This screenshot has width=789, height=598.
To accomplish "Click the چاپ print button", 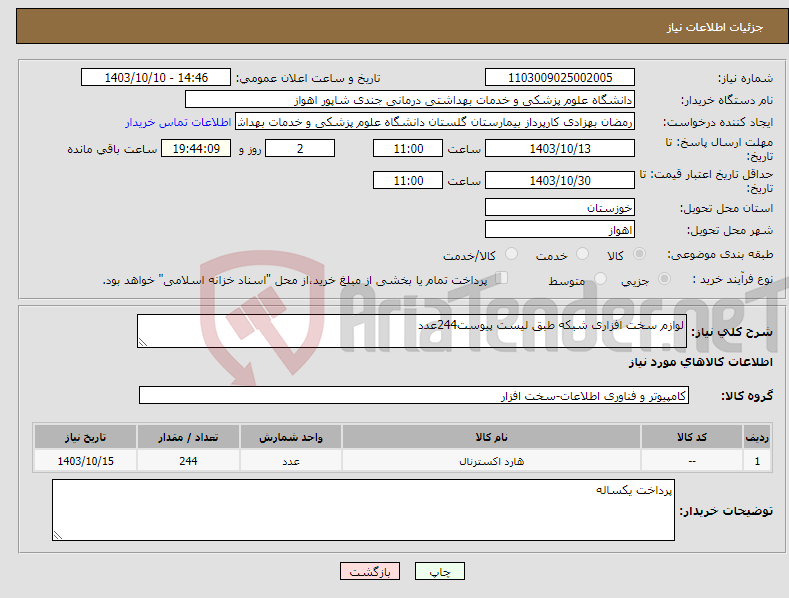I will click(x=440, y=571).
